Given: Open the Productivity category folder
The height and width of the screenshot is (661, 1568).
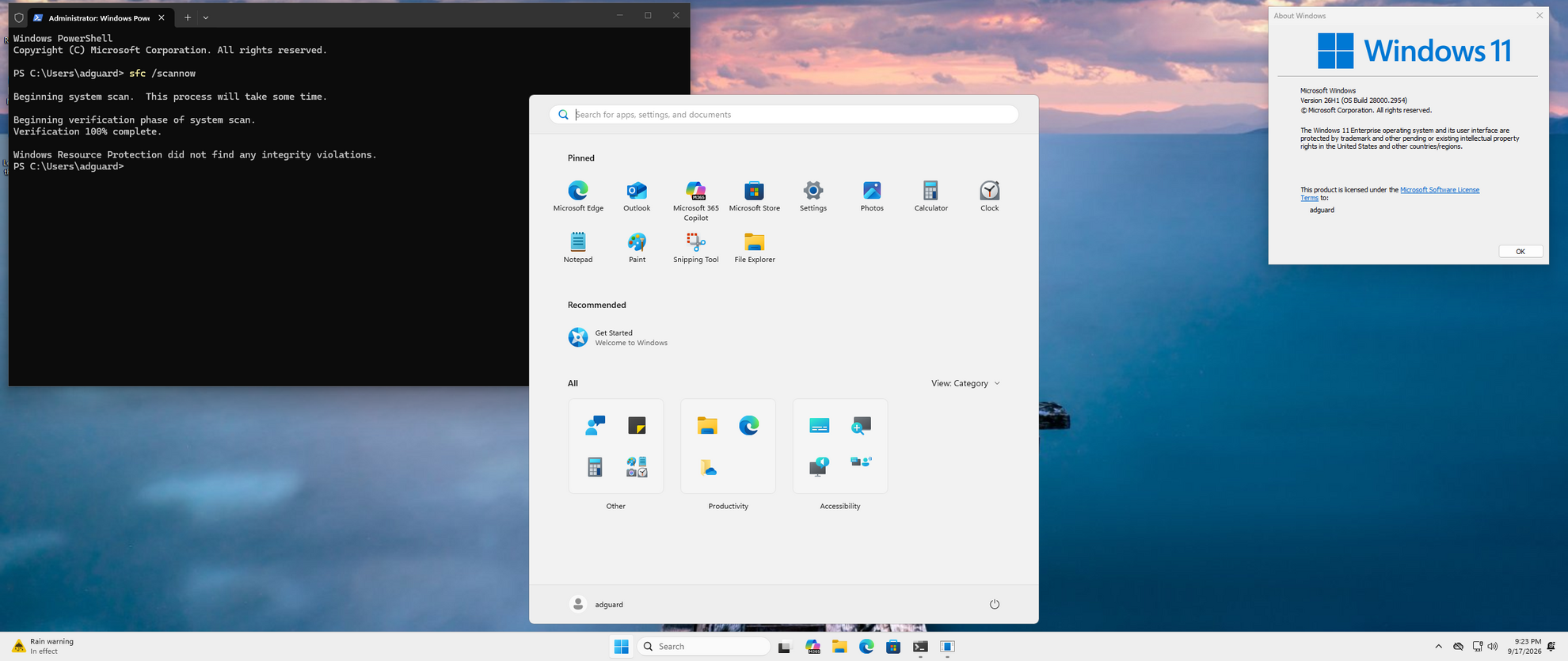Looking at the screenshot, I should [x=728, y=446].
